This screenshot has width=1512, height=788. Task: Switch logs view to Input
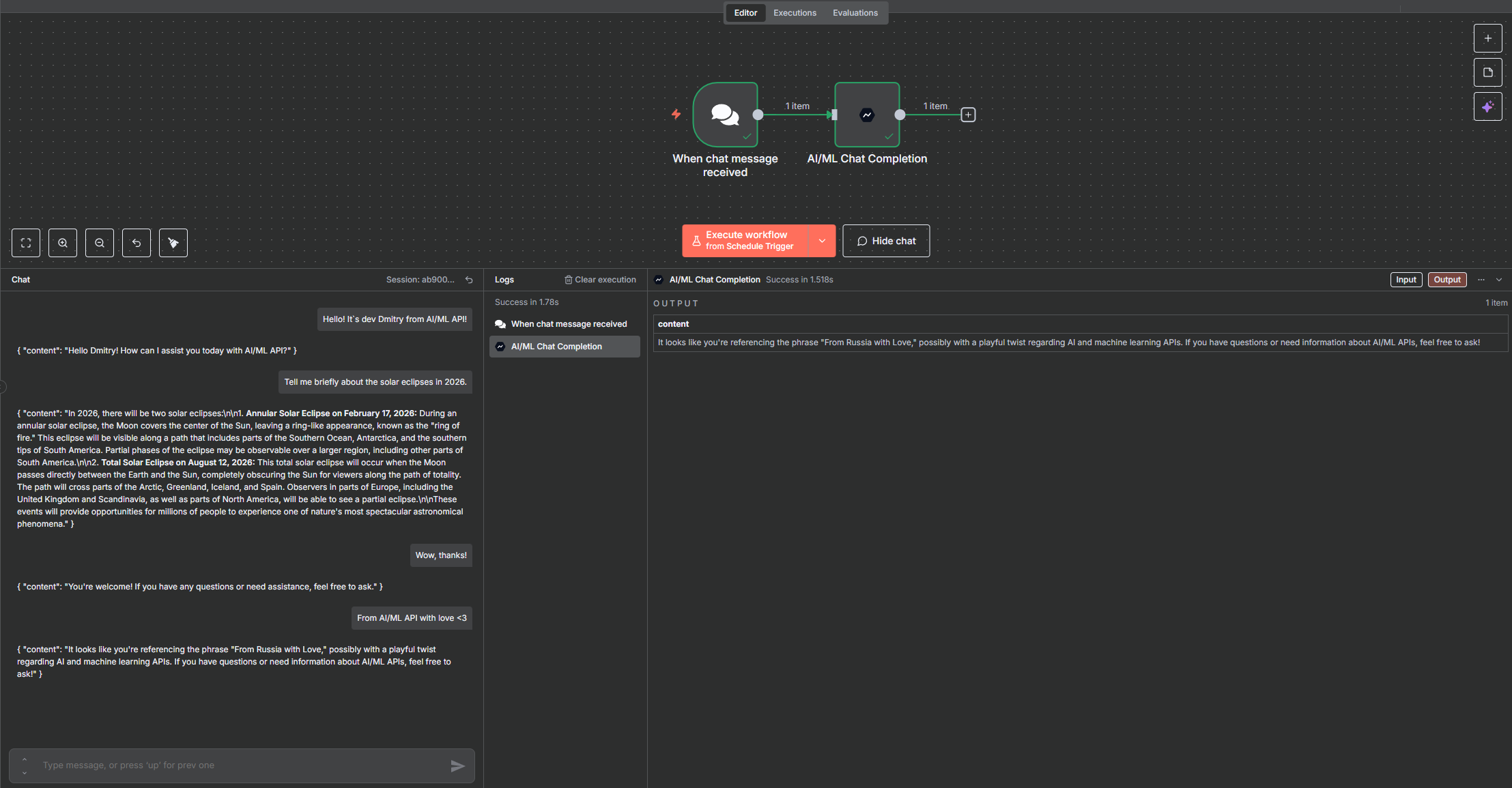click(x=1406, y=280)
